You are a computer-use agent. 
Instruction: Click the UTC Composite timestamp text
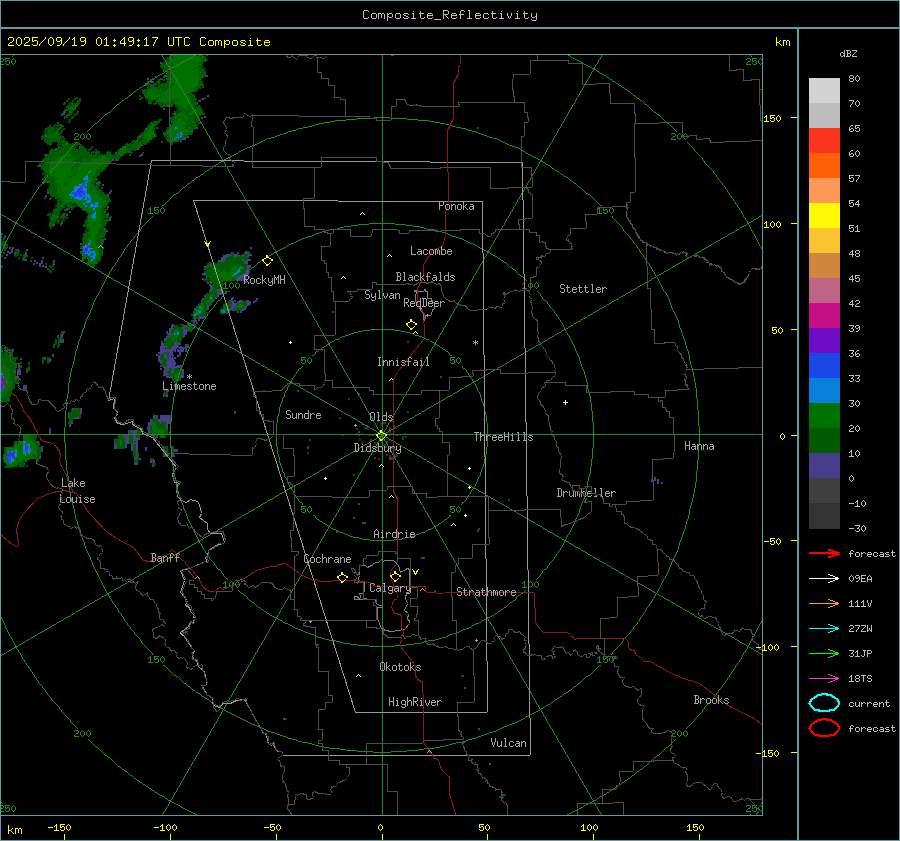pyautogui.click(x=139, y=42)
